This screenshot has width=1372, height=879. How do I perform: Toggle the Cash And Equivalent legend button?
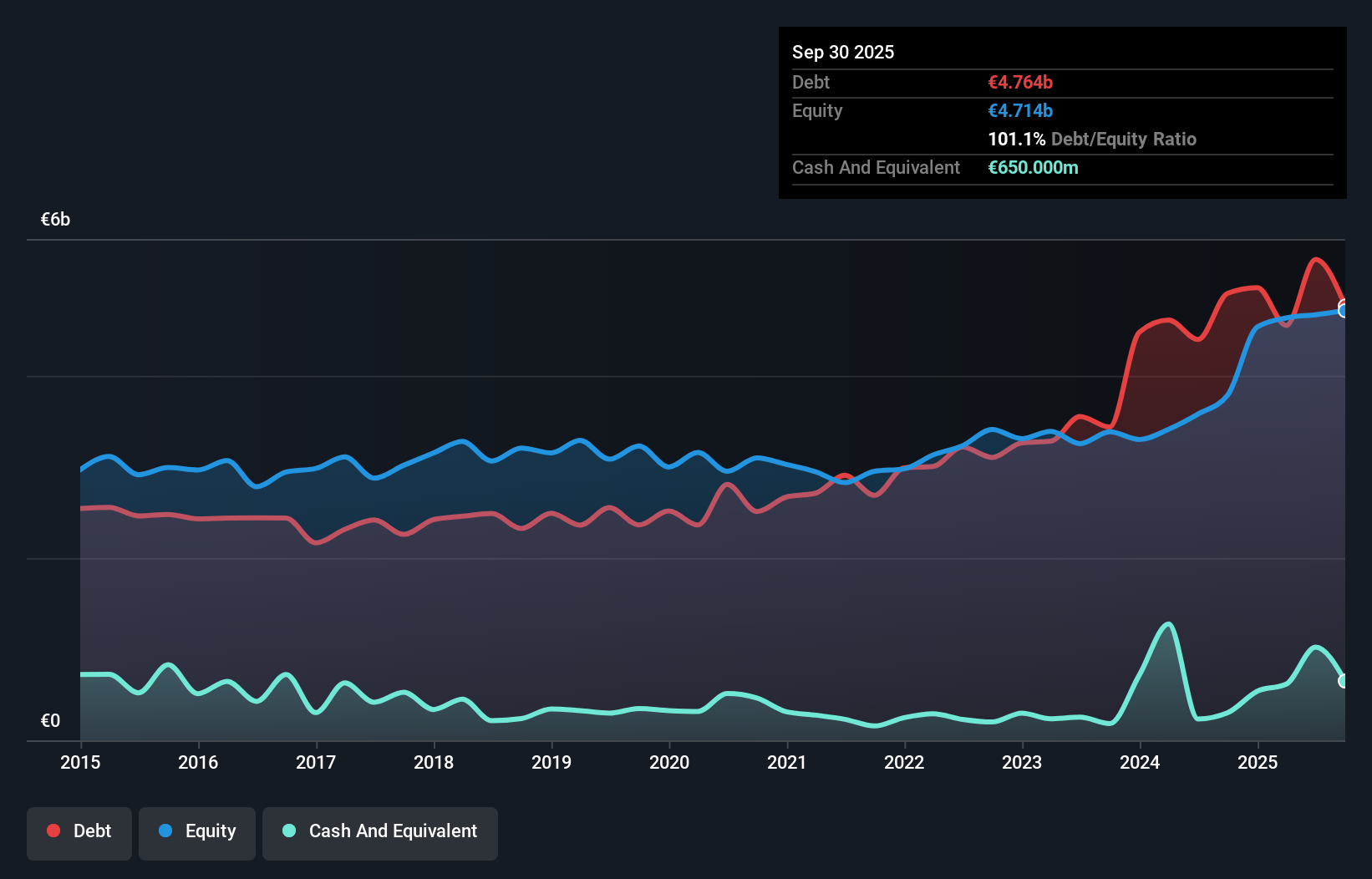click(x=380, y=833)
